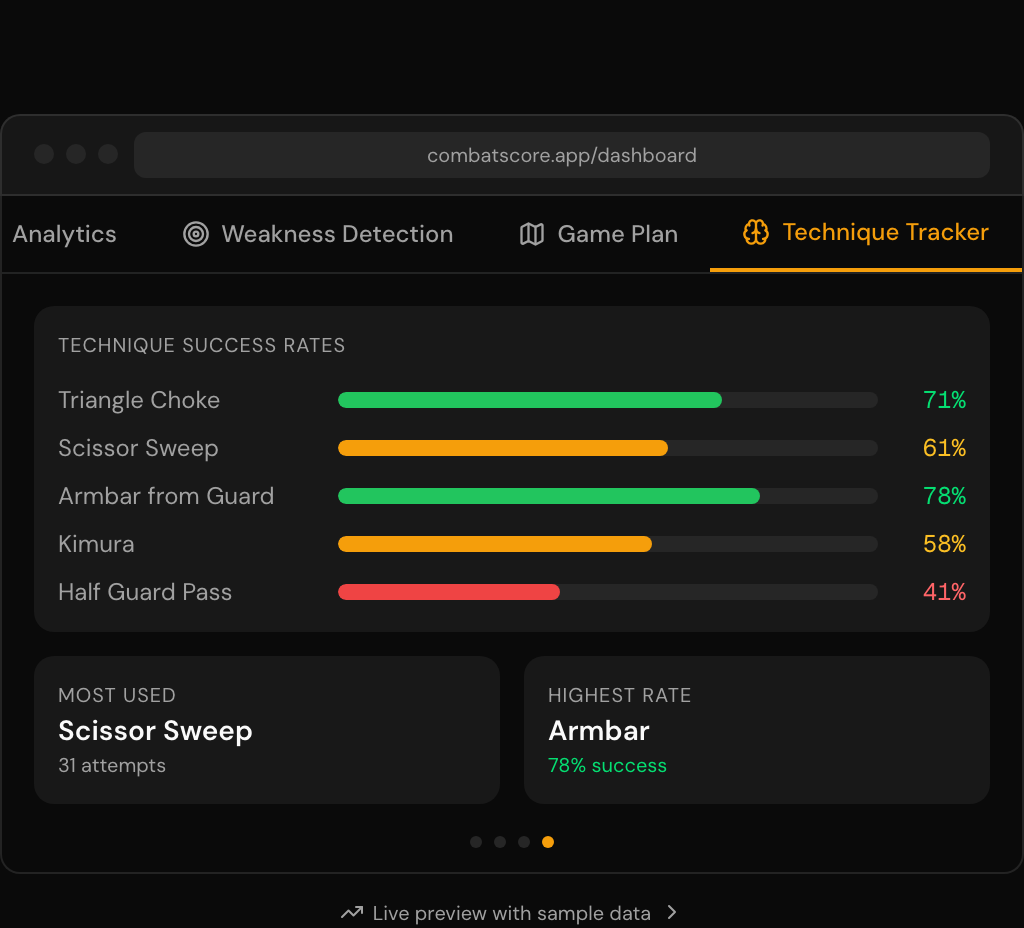Click the Triangle Choke green progress bar

(530, 400)
